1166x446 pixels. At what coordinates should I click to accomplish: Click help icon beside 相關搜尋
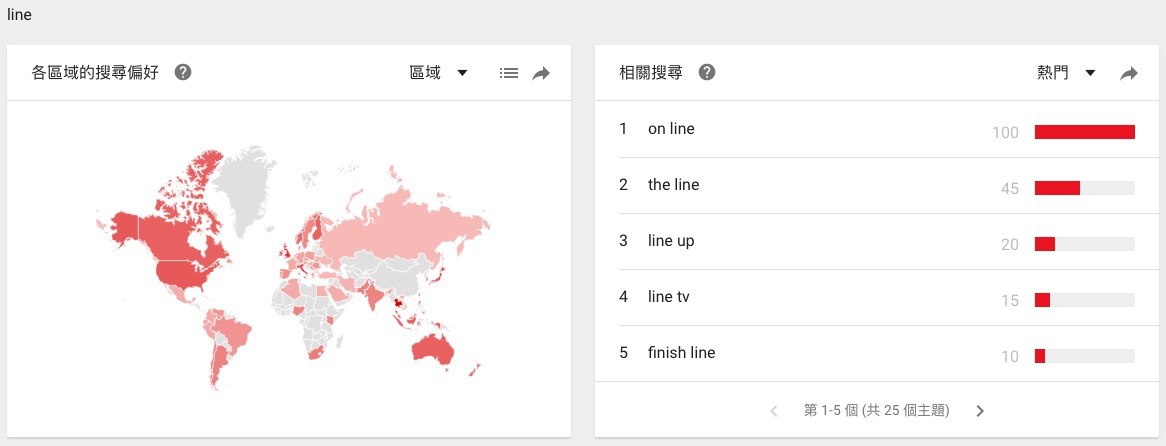click(x=707, y=73)
